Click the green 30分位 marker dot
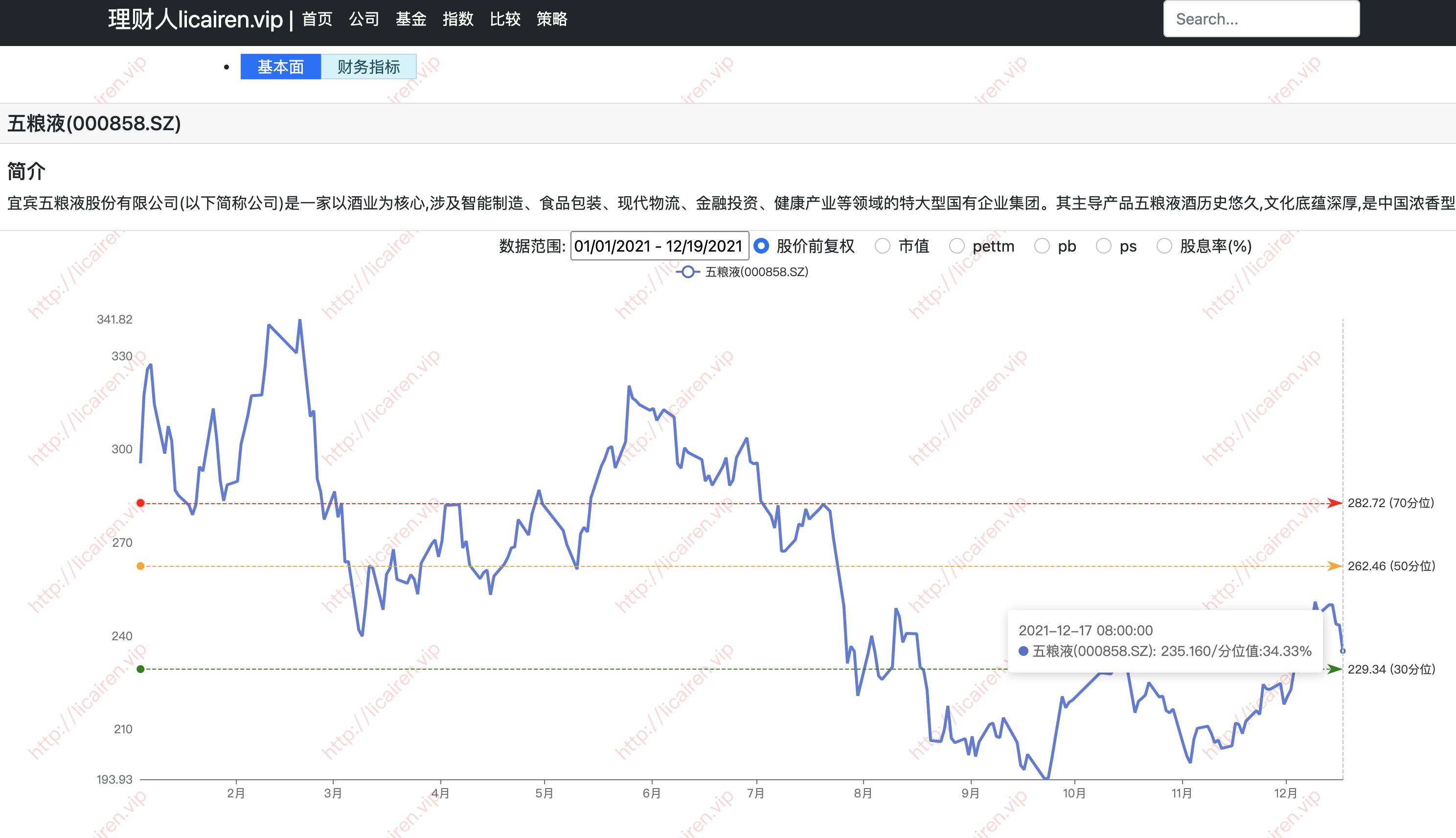Viewport: 1456px width, 838px height. click(x=140, y=669)
